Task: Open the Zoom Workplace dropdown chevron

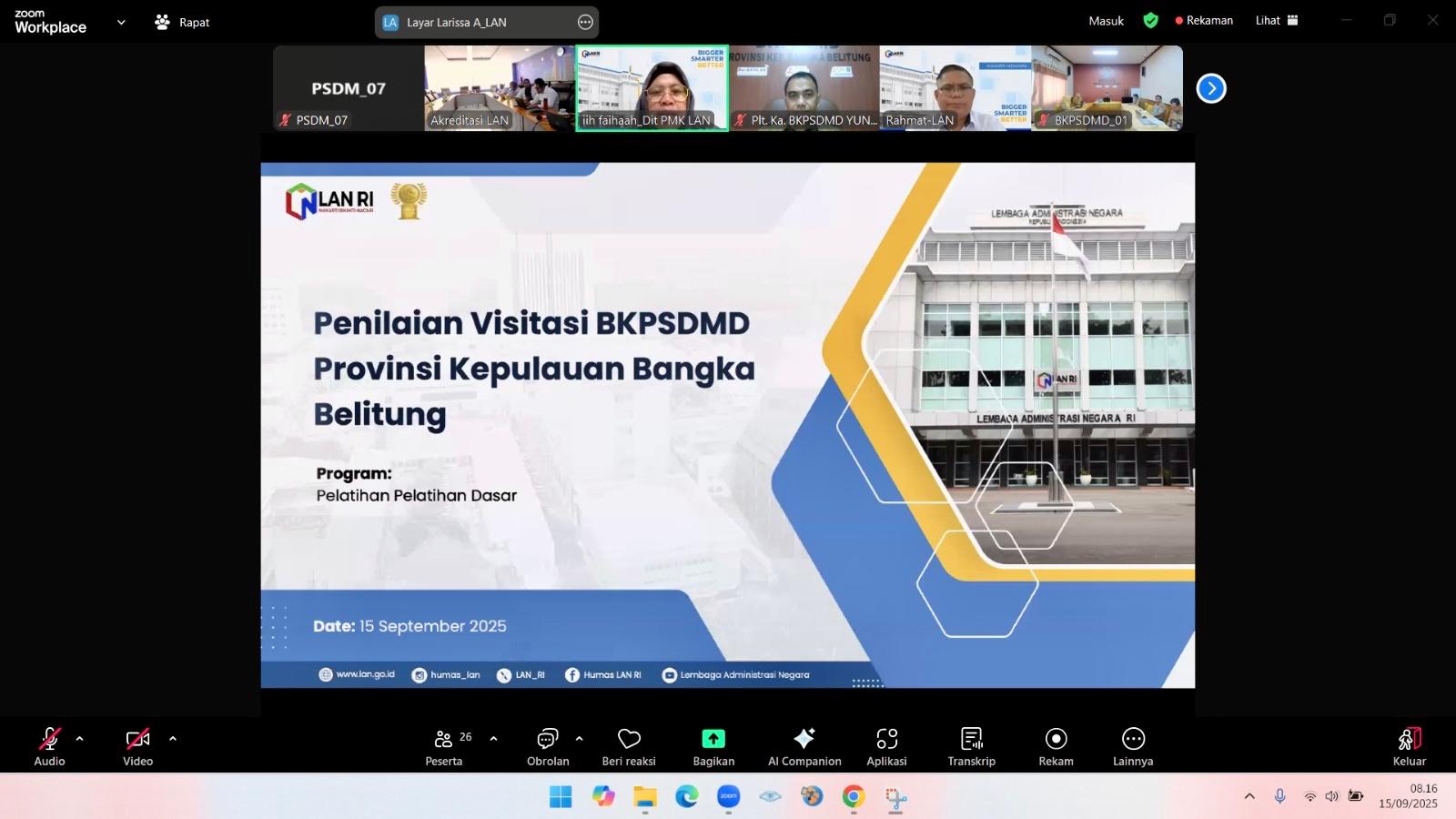Action: click(121, 22)
